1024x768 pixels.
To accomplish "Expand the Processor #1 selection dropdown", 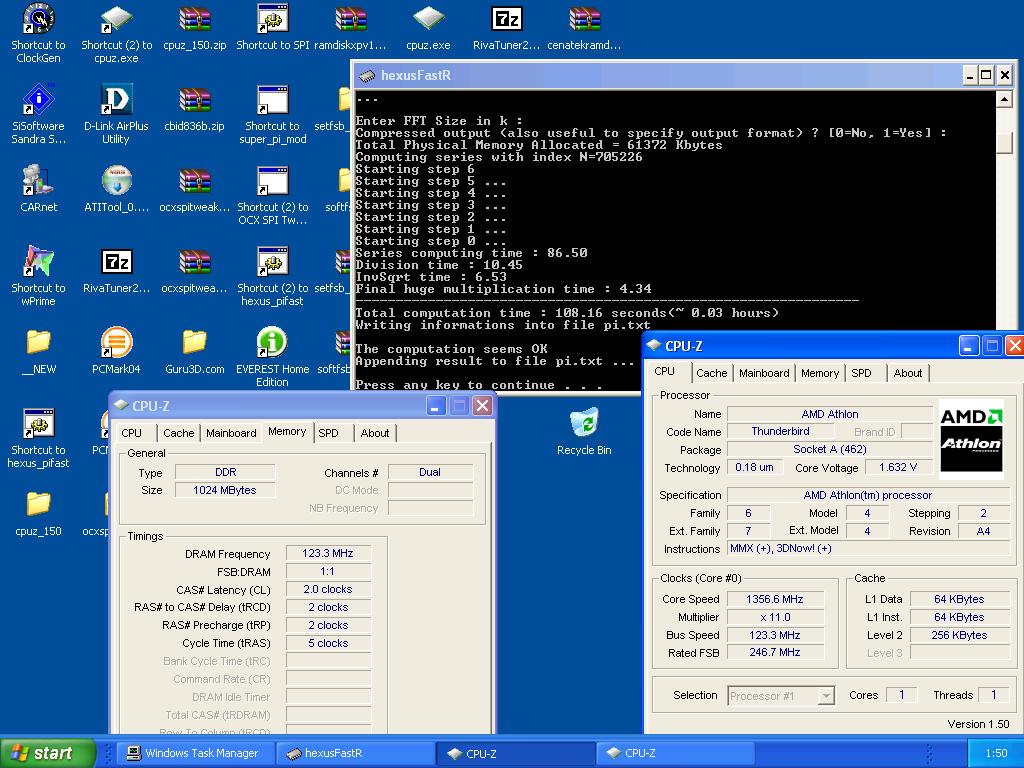I will click(826, 696).
